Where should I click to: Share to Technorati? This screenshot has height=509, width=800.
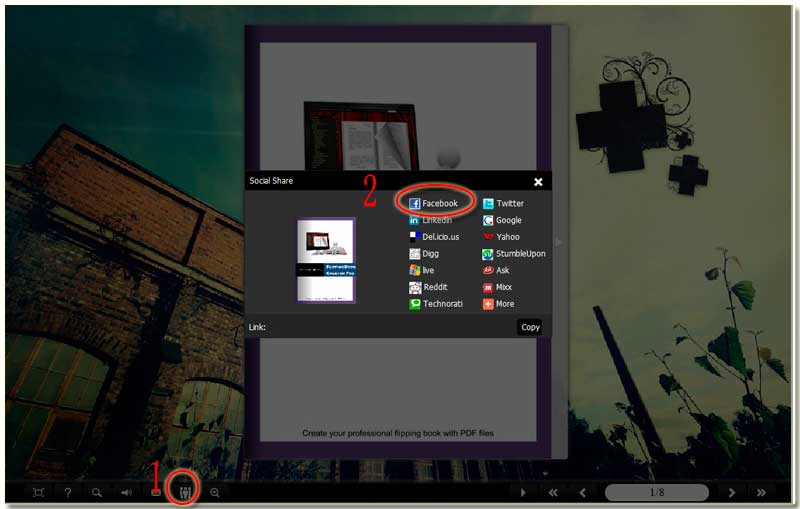tap(436, 304)
